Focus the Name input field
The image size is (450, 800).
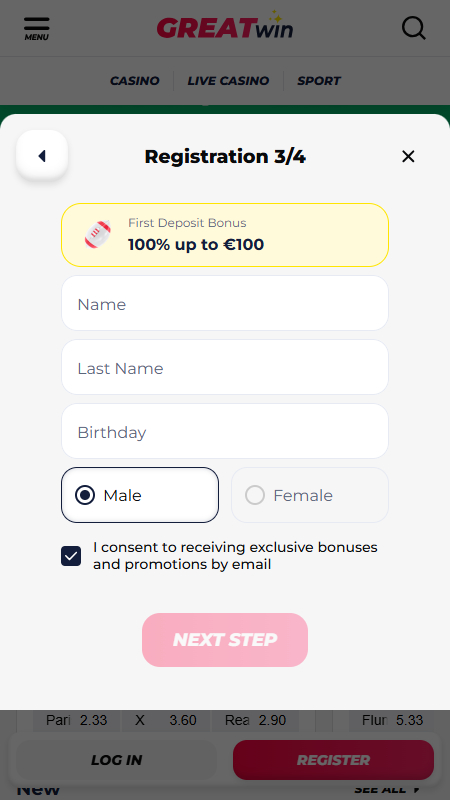[225, 303]
